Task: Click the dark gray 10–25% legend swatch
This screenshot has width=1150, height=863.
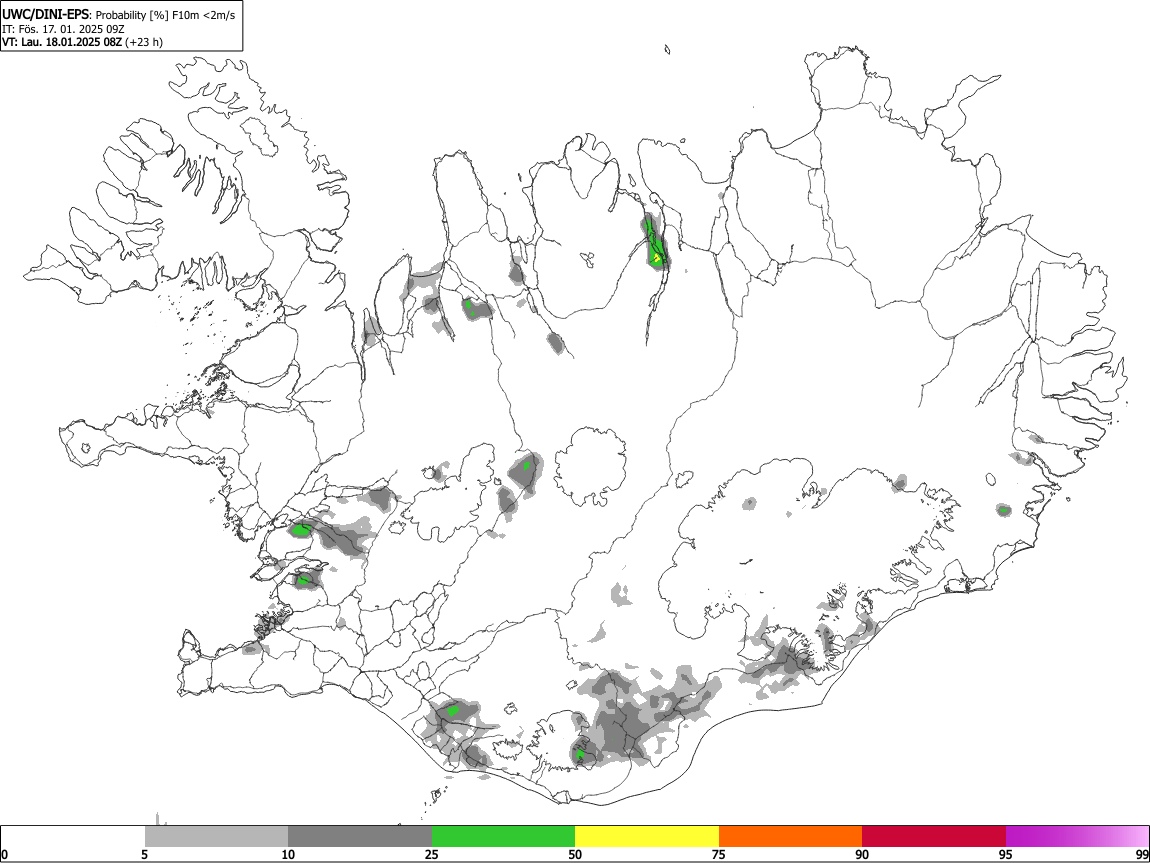Action: 360,837
